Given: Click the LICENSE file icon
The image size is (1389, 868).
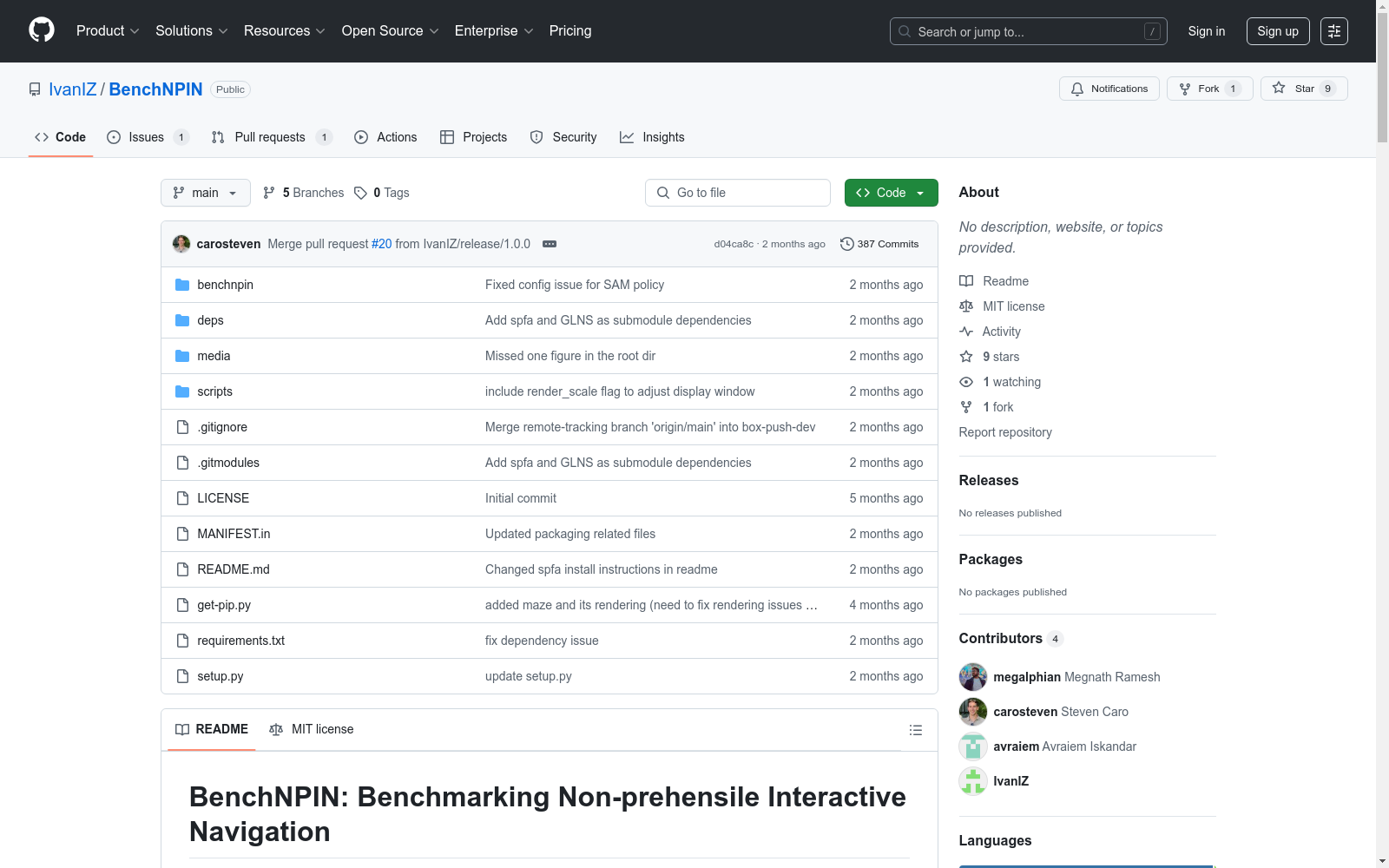Looking at the screenshot, I should 182,498.
